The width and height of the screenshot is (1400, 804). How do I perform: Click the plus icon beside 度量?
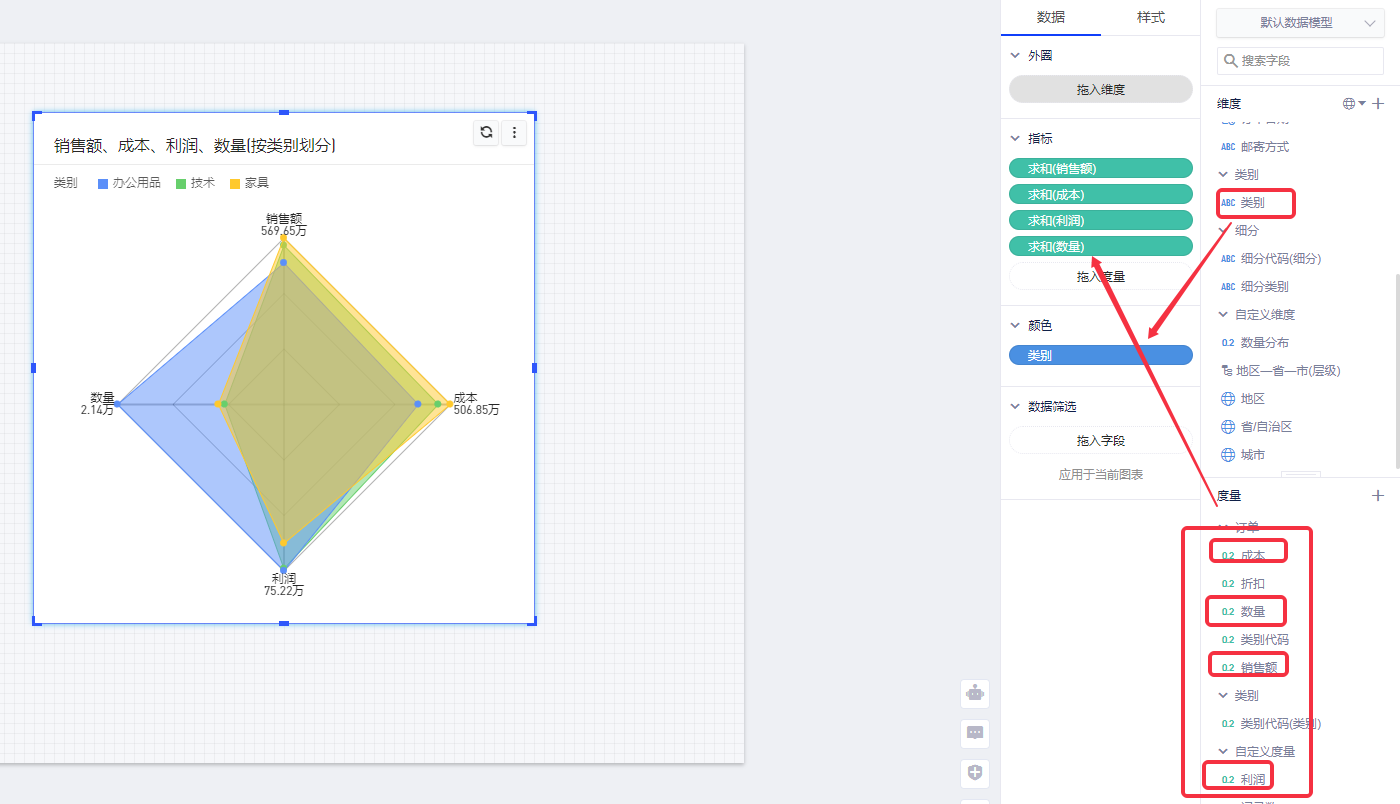1378,495
